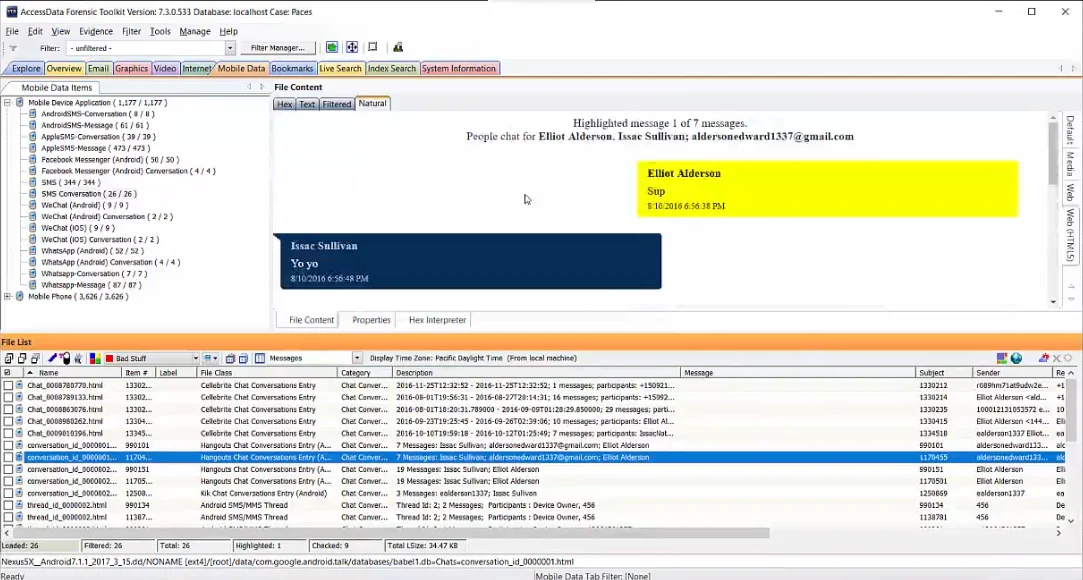Click the header checkbox in File List
1083x580 pixels.
[8, 373]
